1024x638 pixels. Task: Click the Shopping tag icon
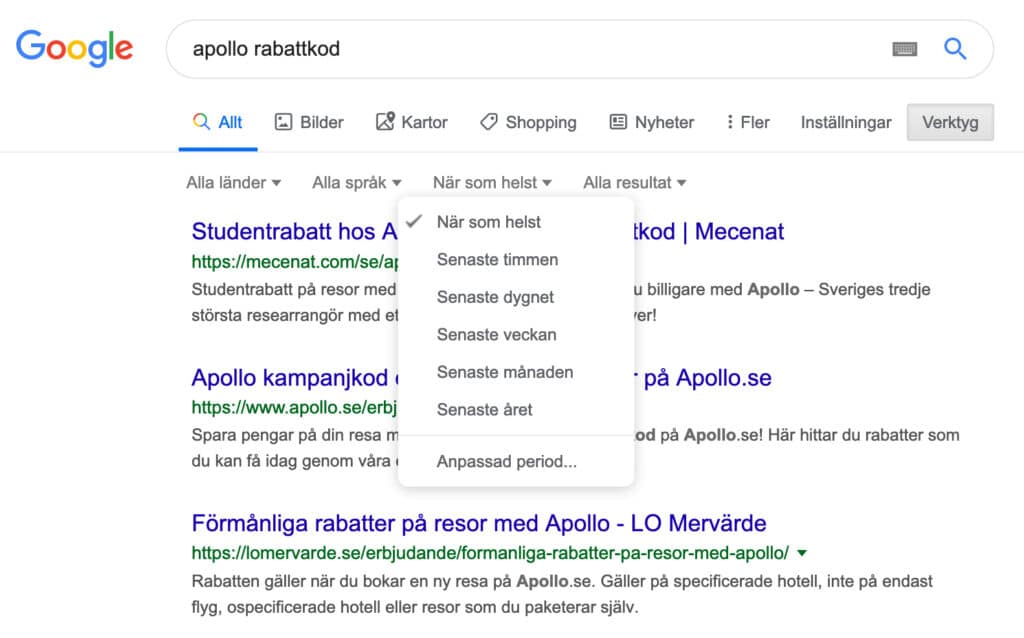point(489,122)
